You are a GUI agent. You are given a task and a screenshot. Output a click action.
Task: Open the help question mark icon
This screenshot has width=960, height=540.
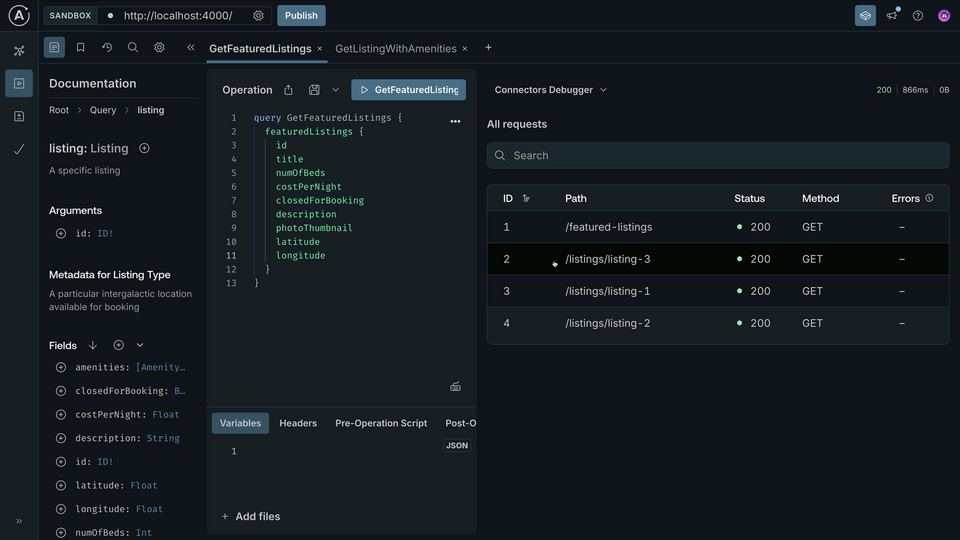pyautogui.click(x=918, y=16)
